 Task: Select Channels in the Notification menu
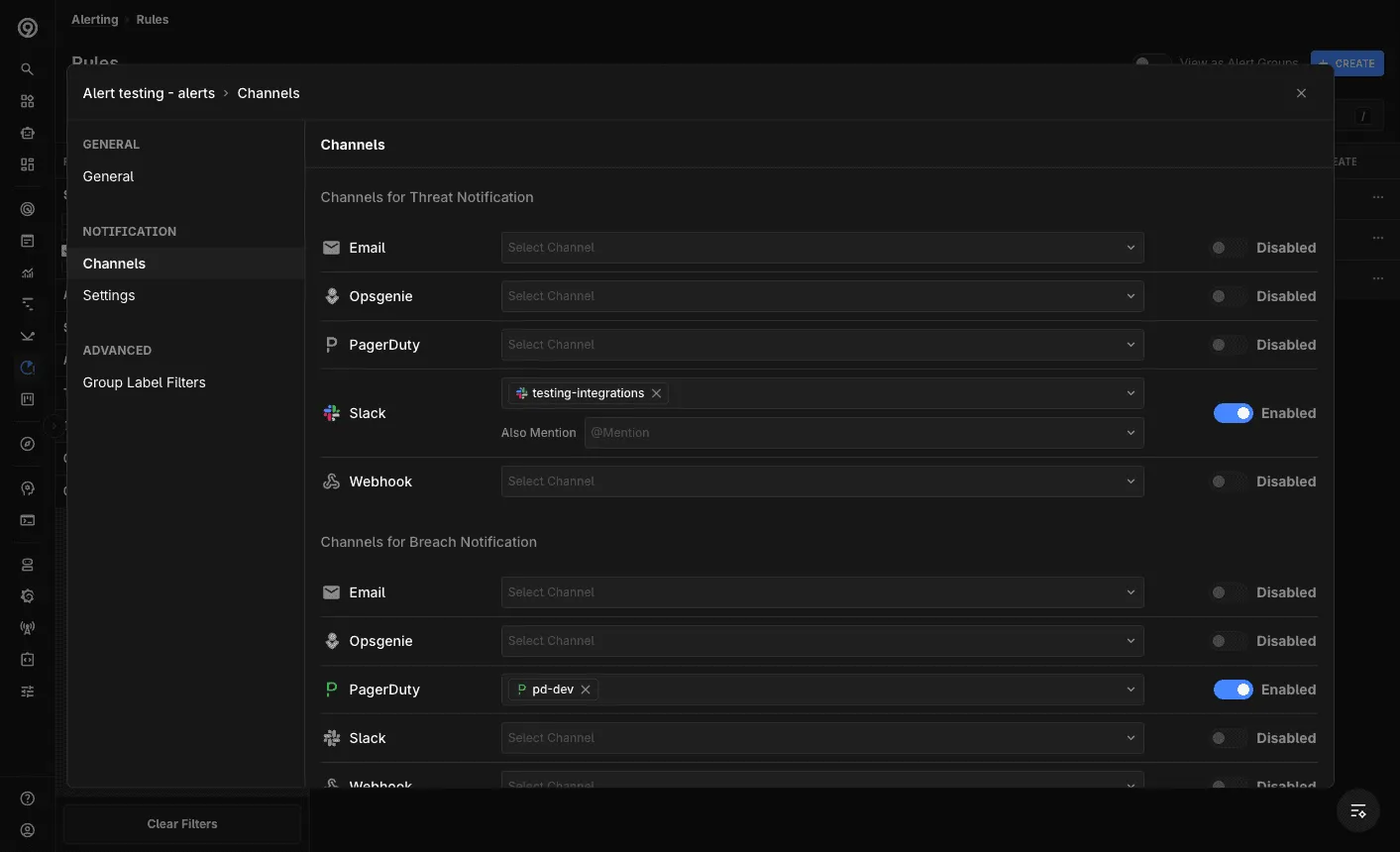186,264
